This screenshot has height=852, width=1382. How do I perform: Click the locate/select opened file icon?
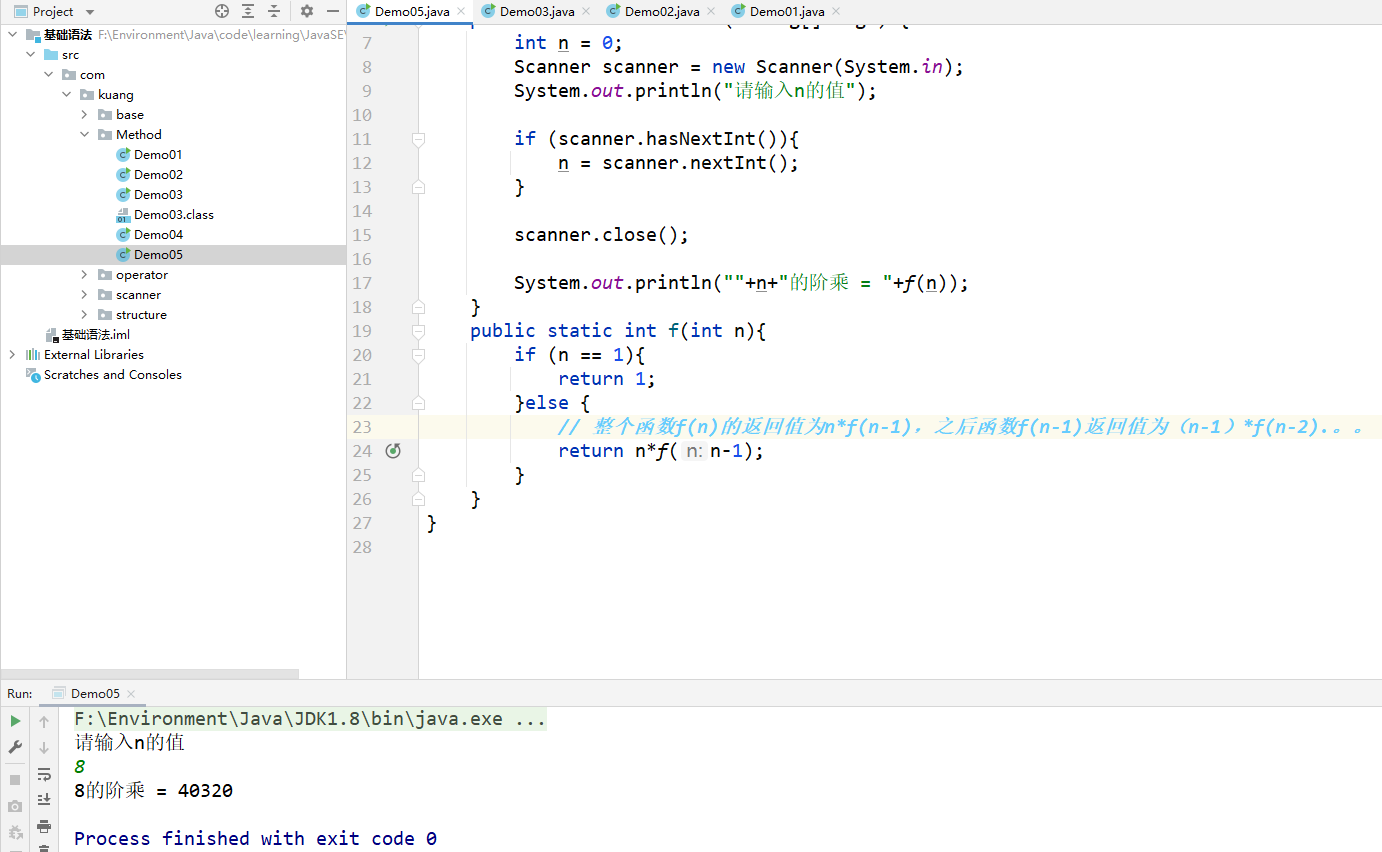coord(222,11)
